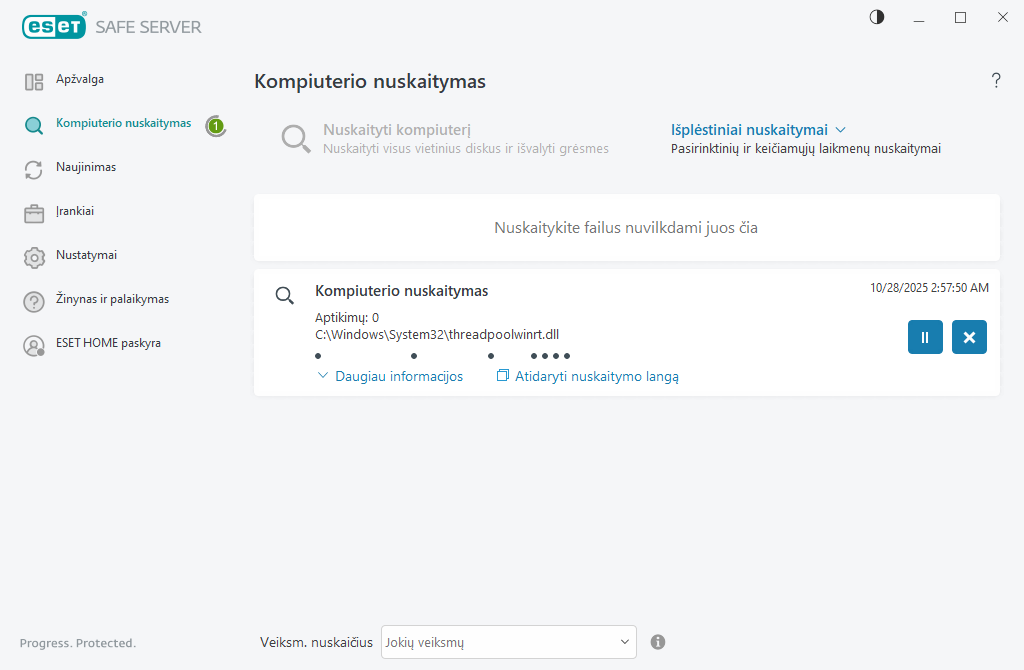The height and width of the screenshot is (670, 1024).
Task: Click the Veiksm. nuskaičius label
Action: (x=316, y=642)
